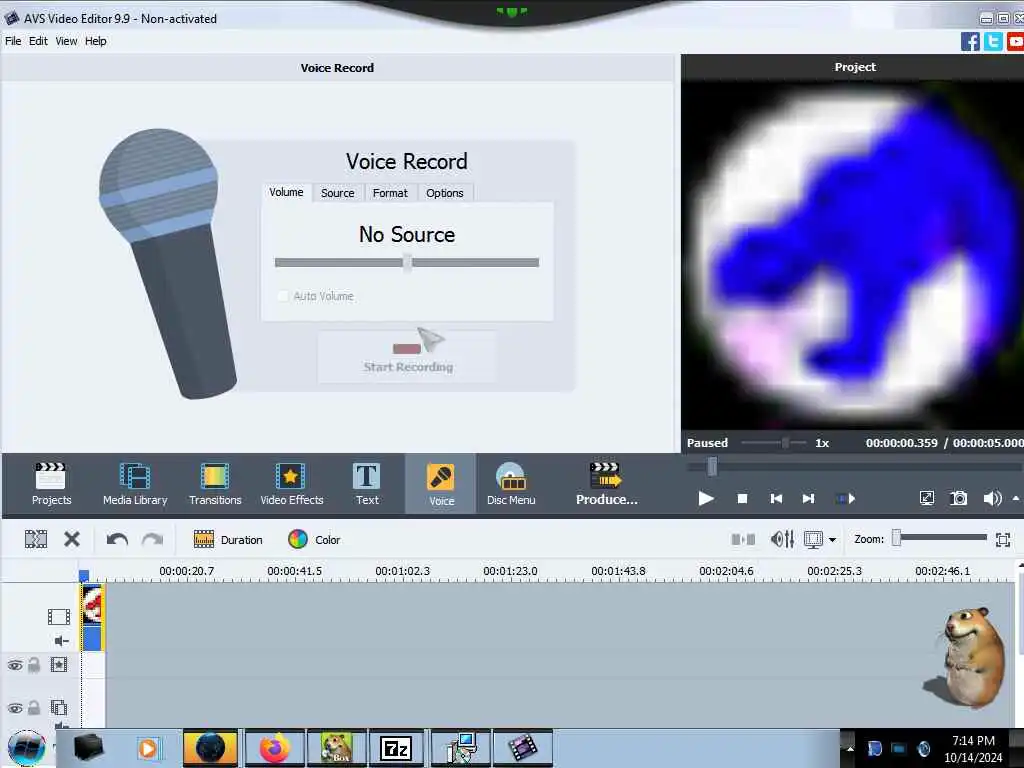
Task: Open Firefox from the taskbar
Action: 275,748
